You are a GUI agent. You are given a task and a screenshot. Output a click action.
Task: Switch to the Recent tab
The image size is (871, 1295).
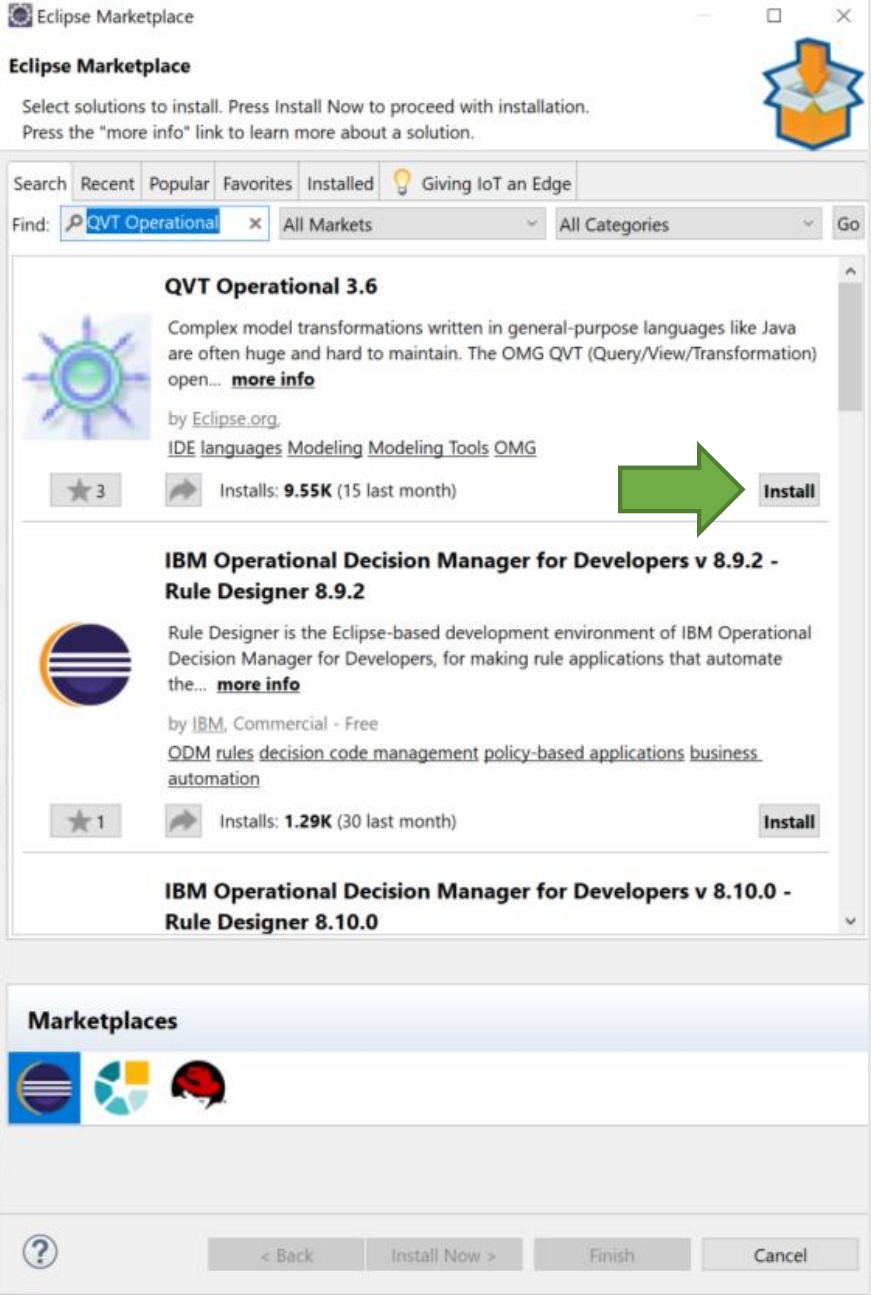[x=107, y=184]
